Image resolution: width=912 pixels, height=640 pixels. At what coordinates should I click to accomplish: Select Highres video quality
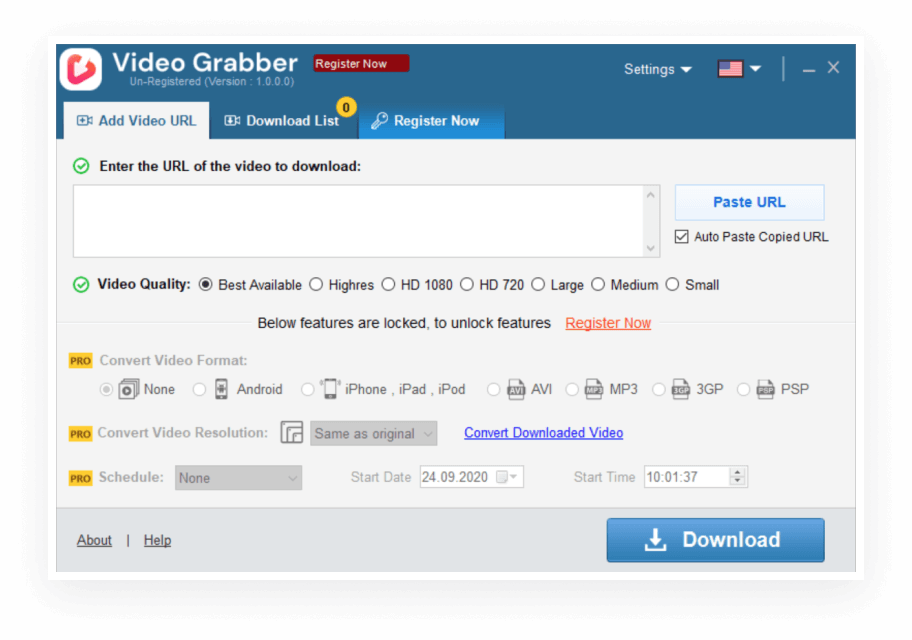(x=316, y=285)
